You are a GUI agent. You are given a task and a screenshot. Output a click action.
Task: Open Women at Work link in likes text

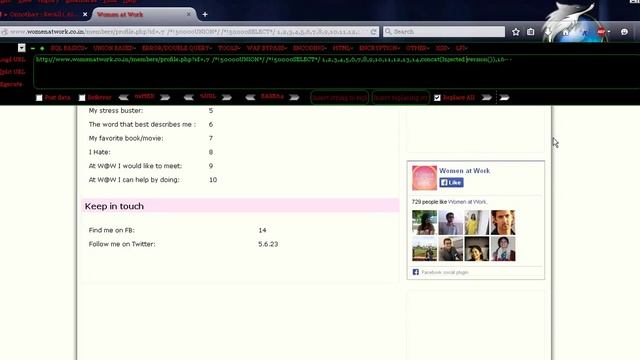pyautogui.click(x=467, y=202)
